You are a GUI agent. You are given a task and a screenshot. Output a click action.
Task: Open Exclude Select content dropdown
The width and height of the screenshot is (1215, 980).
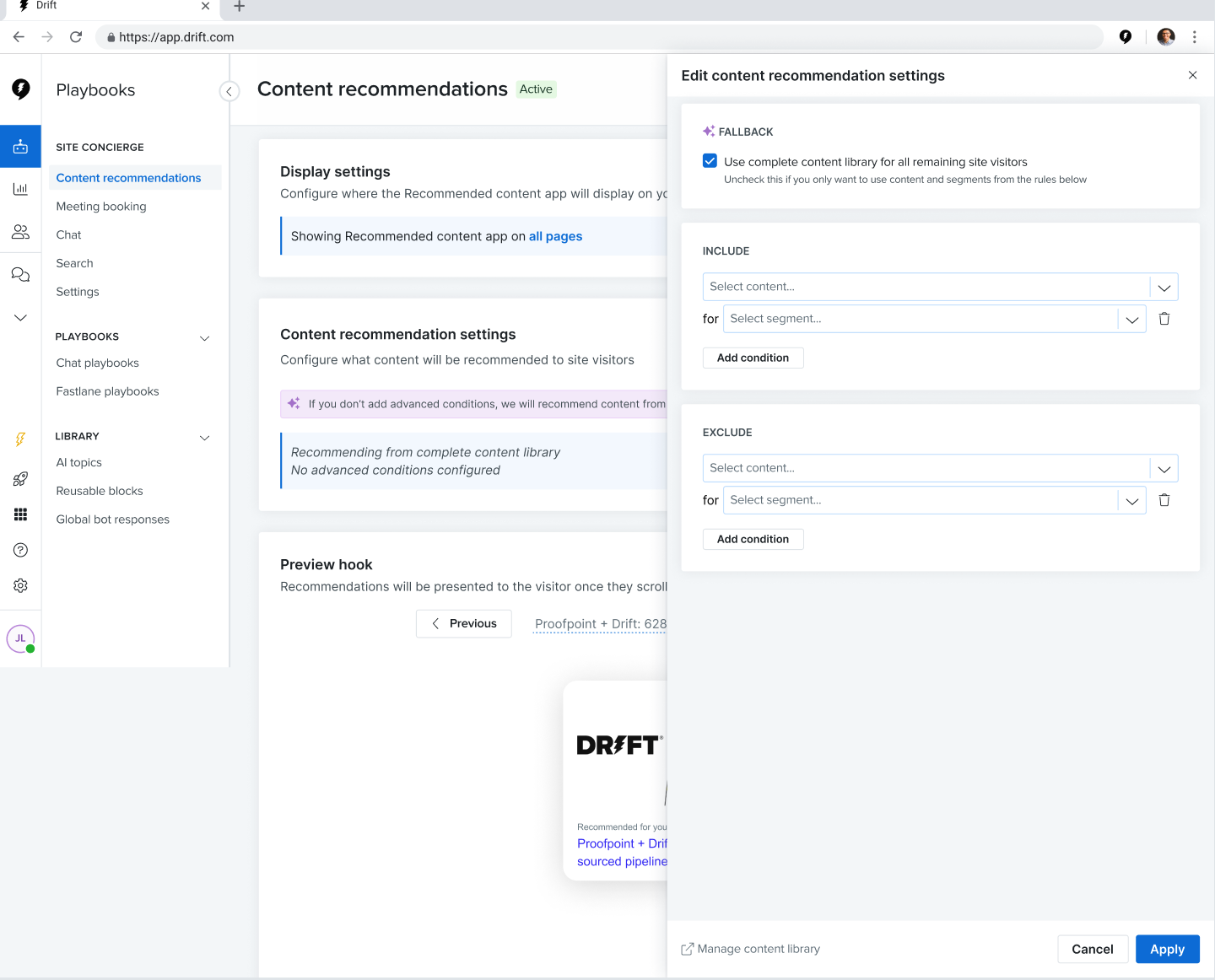point(940,468)
